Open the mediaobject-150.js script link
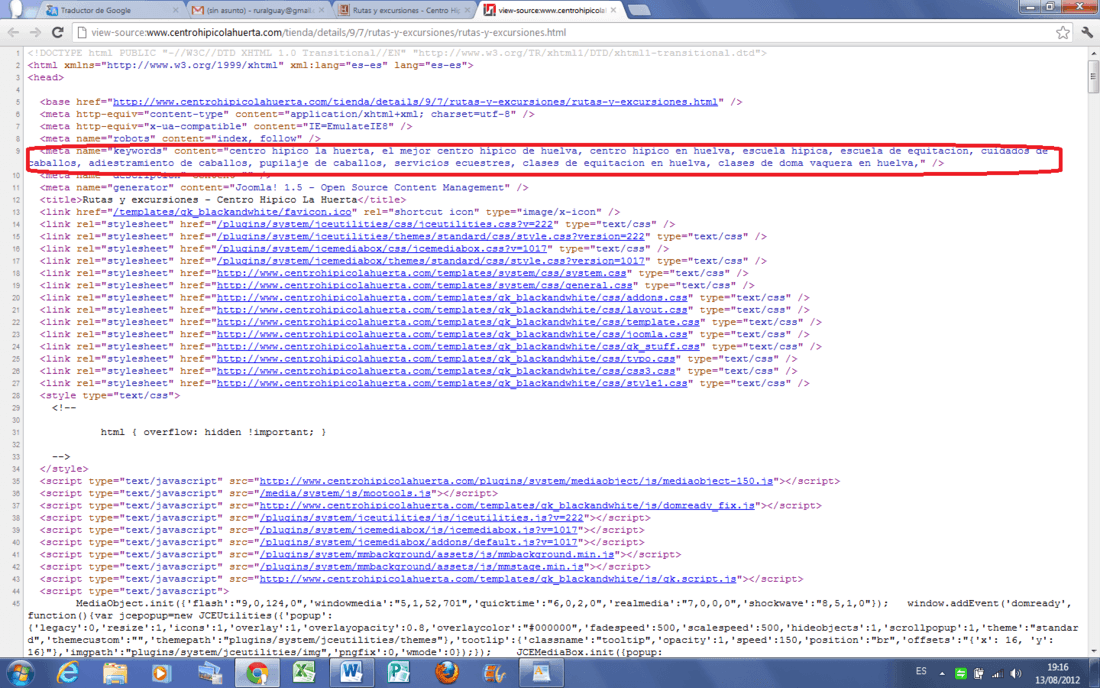1100x688 pixels. tap(516, 481)
